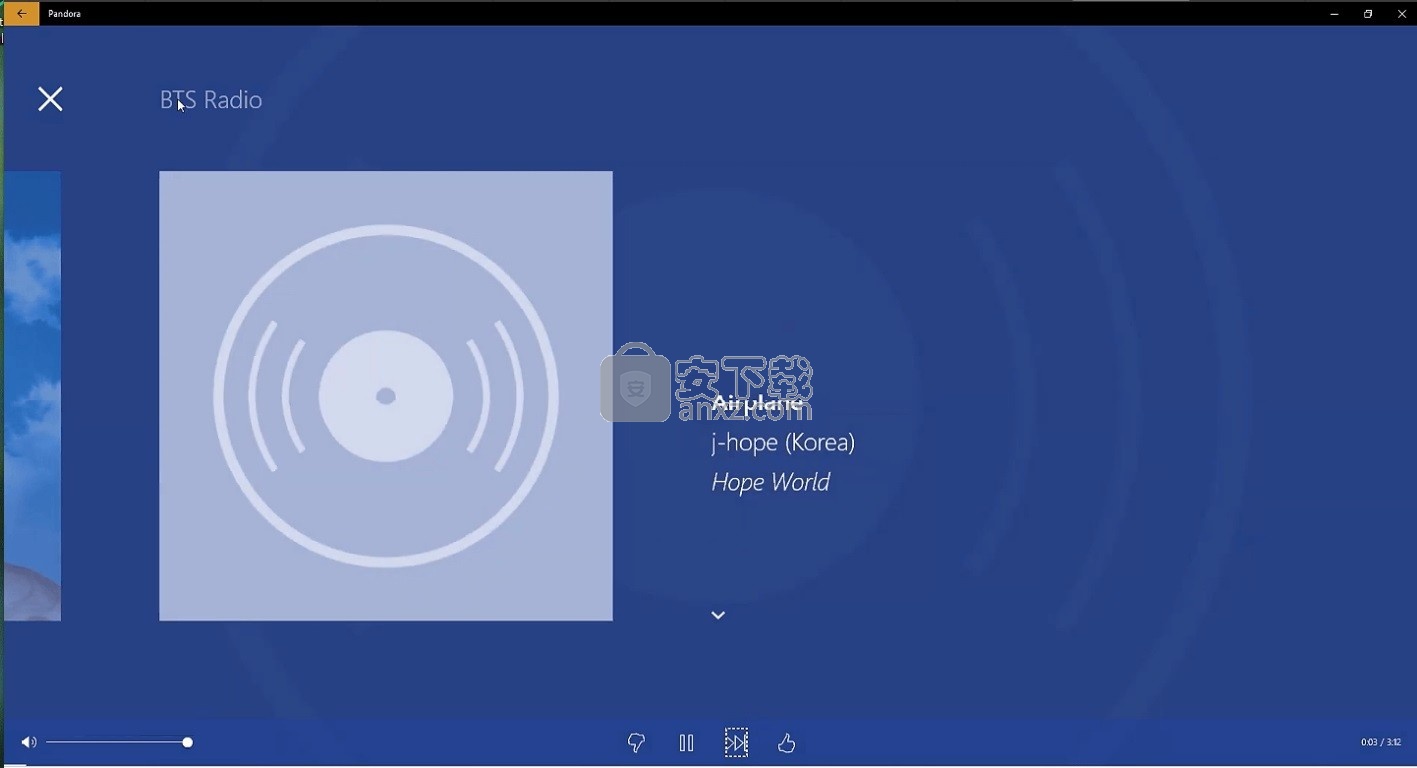Restore down the Pandora window

click(1368, 14)
